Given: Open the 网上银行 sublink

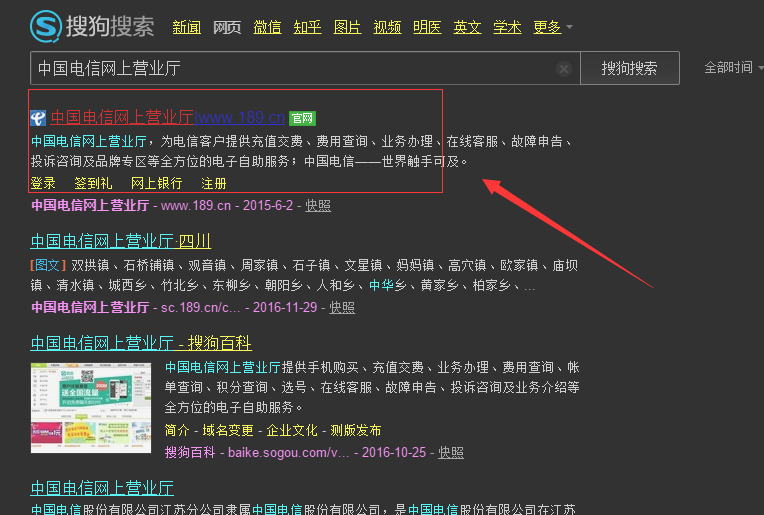Looking at the screenshot, I should pos(156,184).
